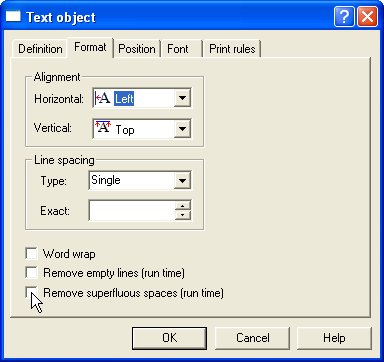Click the Help button
384x362 pixels.
pyautogui.click(x=334, y=338)
